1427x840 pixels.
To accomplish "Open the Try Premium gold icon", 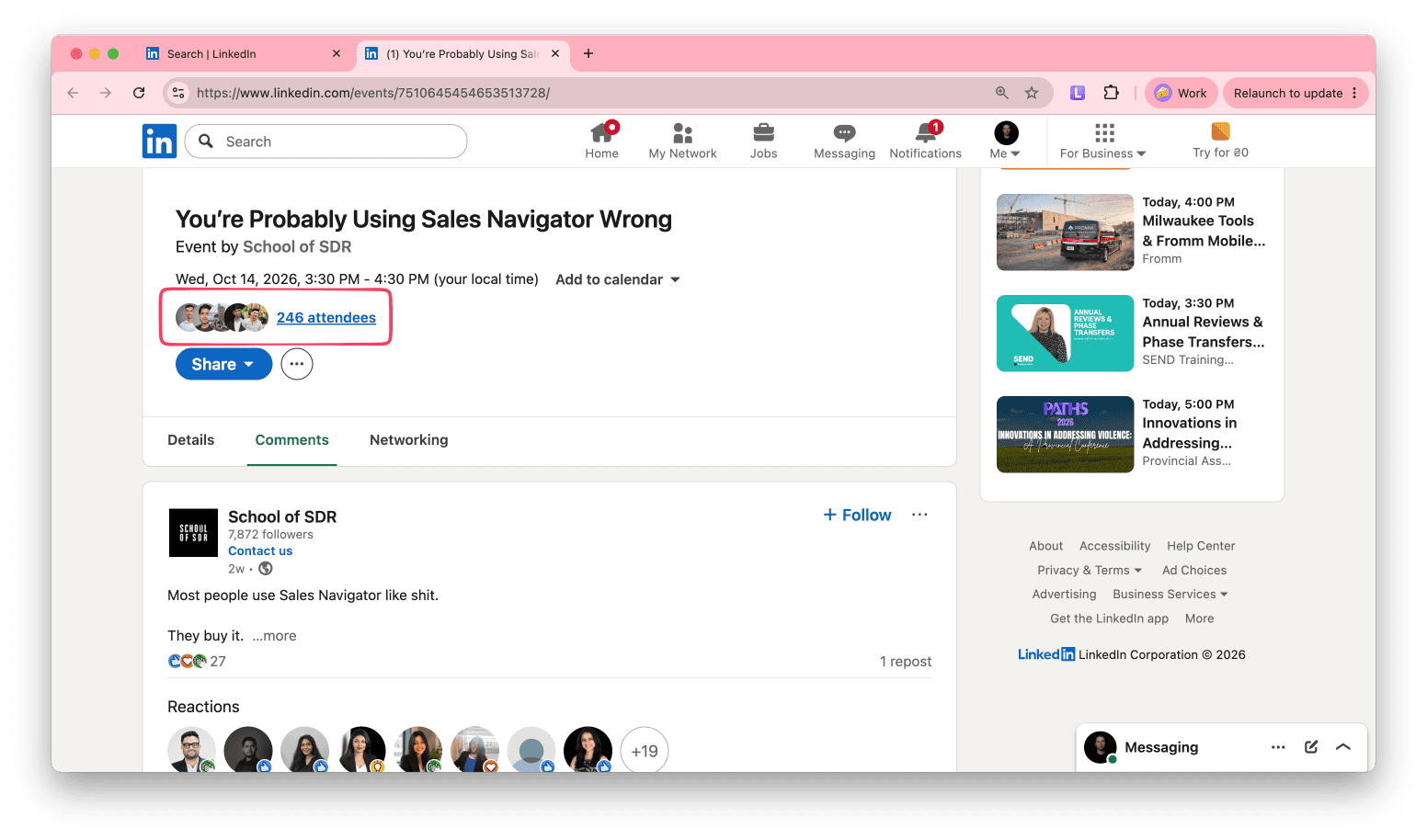I will click(x=1220, y=131).
